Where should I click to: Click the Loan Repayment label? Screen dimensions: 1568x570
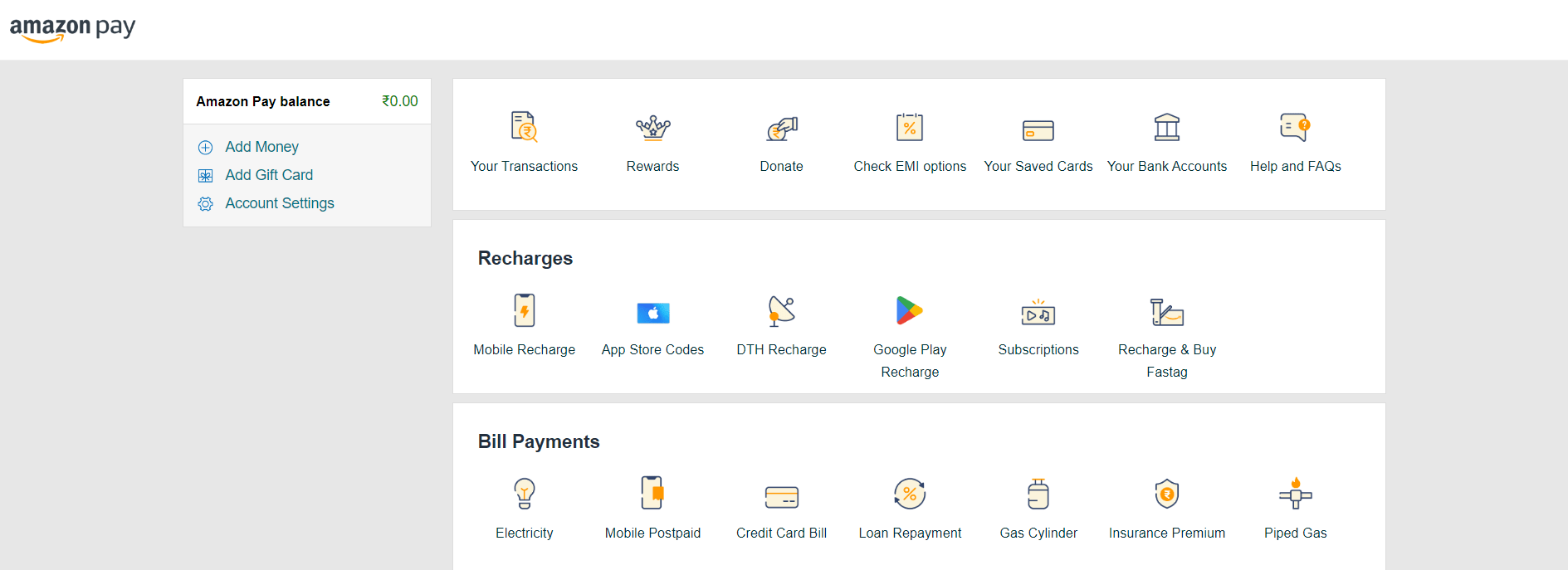pos(910,533)
